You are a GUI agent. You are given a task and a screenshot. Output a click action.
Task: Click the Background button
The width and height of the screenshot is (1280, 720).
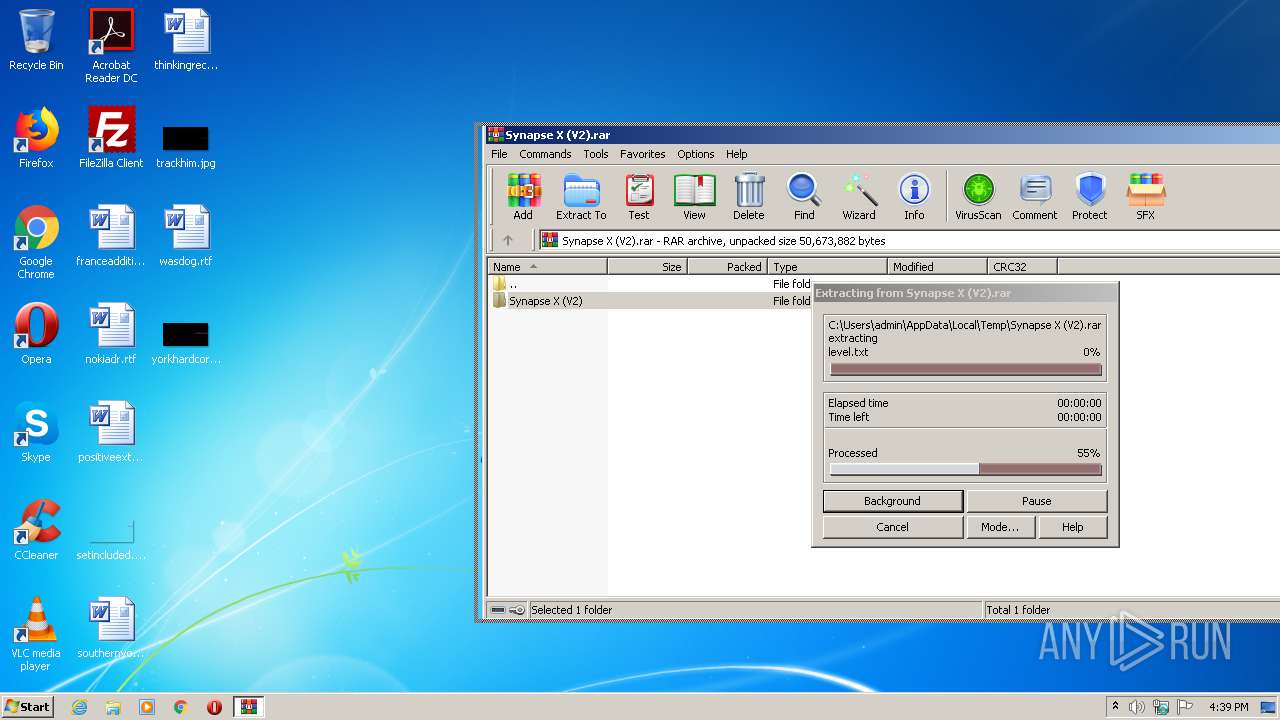(892, 501)
